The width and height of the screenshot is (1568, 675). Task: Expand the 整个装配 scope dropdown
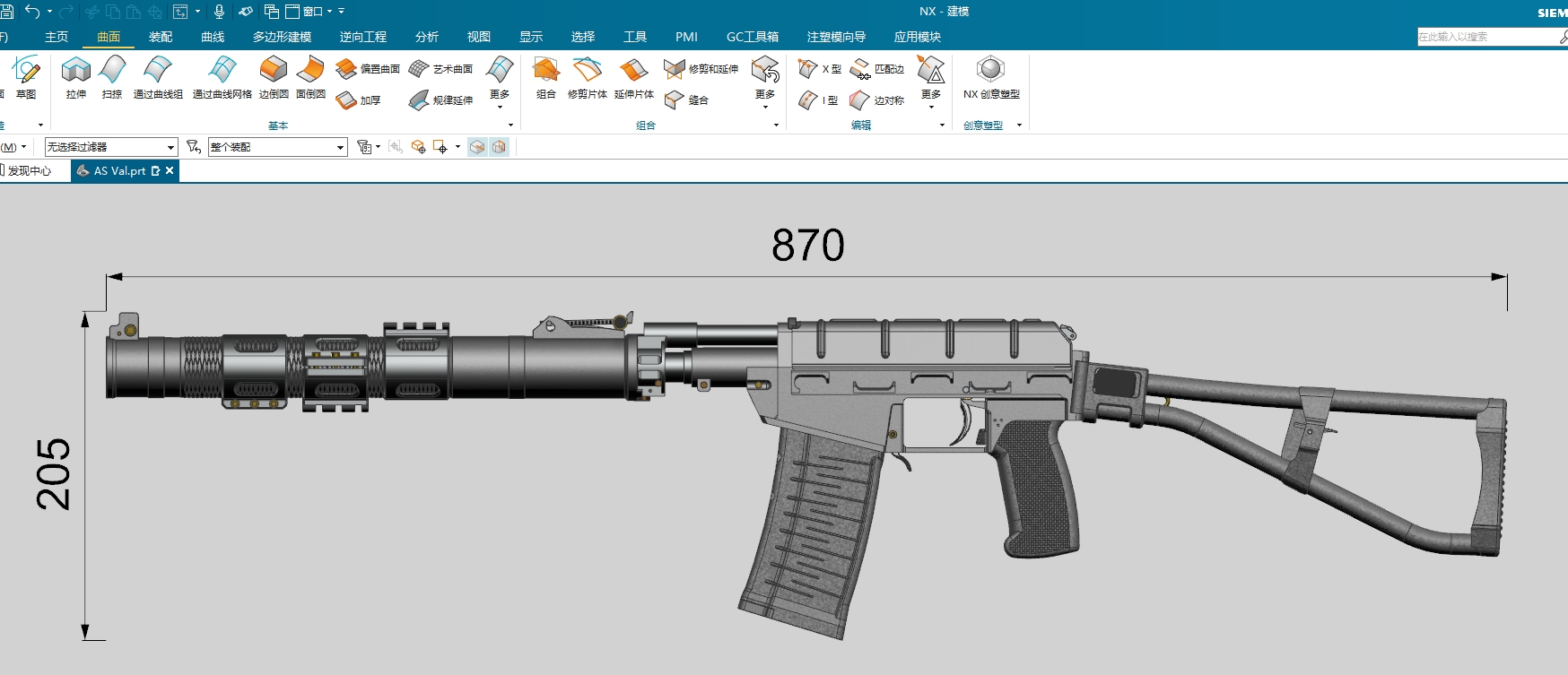pyautogui.click(x=278, y=147)
